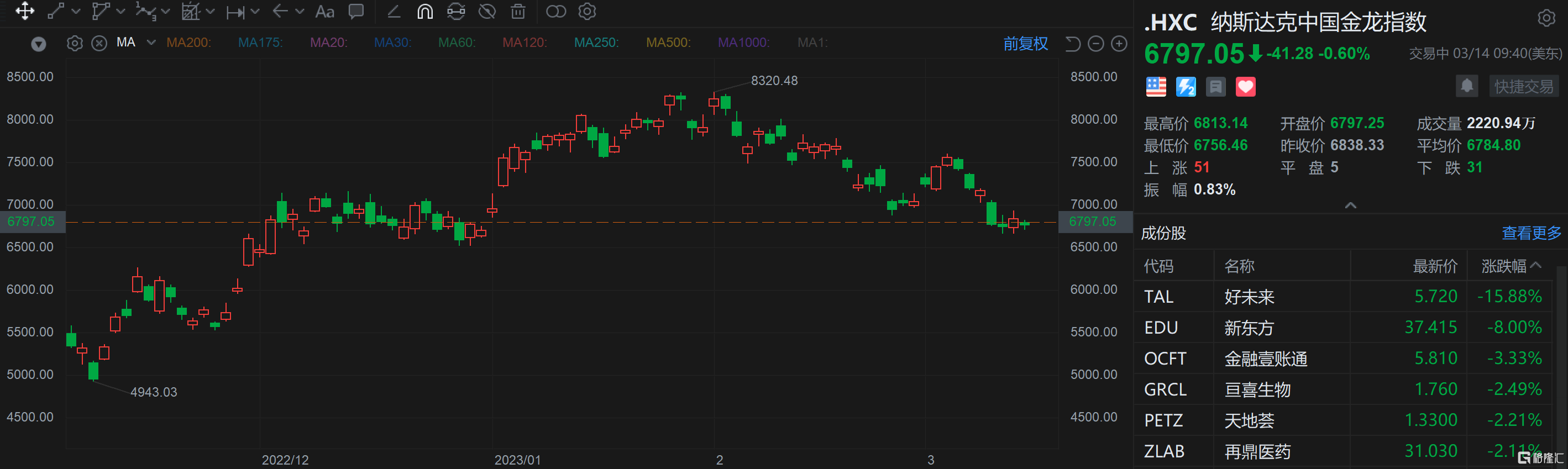
Task: Click the red MA120 legend label
Action: [525, 43]
